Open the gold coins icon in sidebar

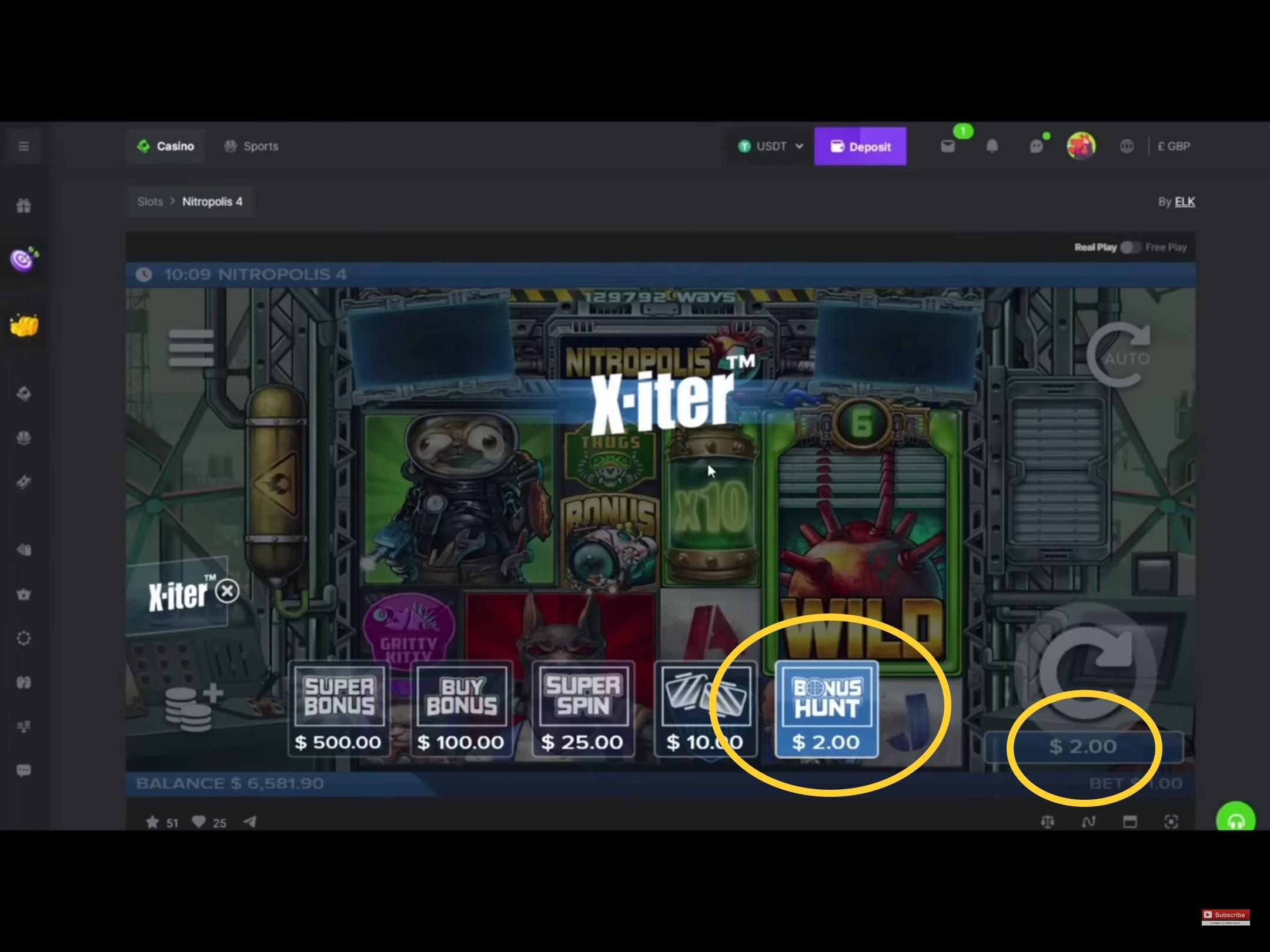coord(24,325)
